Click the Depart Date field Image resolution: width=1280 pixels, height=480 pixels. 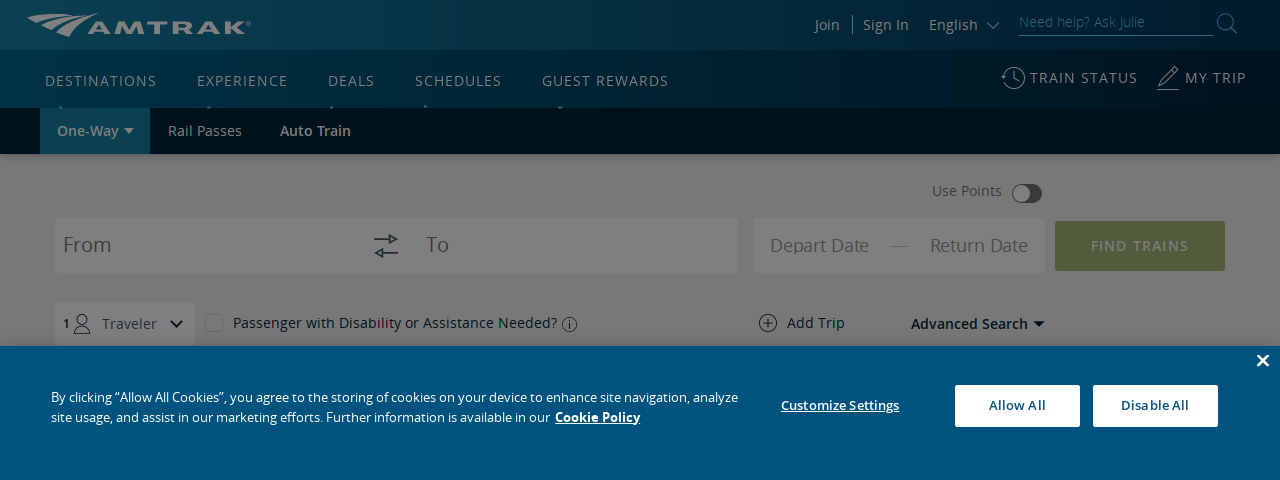[819, 246]
